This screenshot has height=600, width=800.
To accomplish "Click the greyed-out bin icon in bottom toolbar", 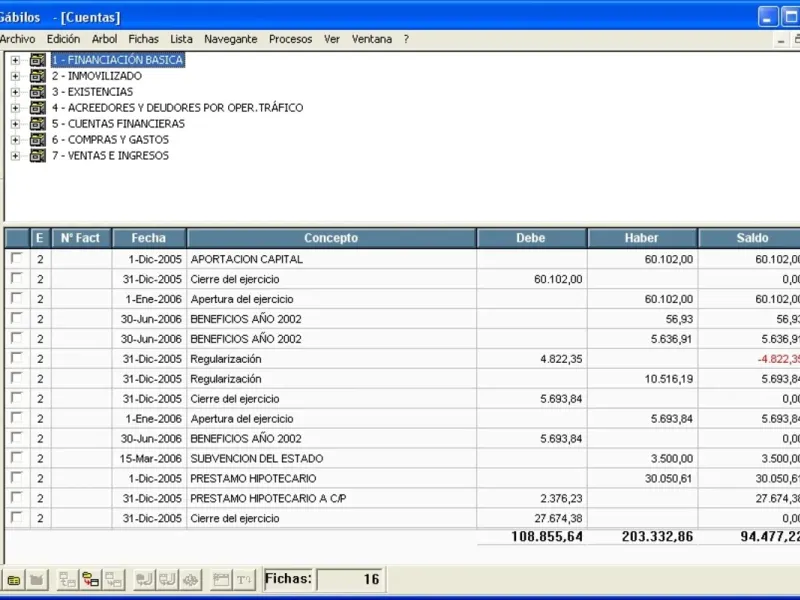I will (x=37, y=580).
